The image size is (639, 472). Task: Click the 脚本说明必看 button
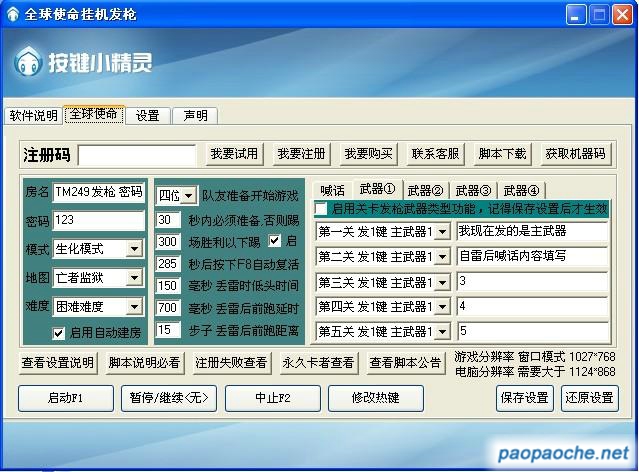(x=144, y=363)
